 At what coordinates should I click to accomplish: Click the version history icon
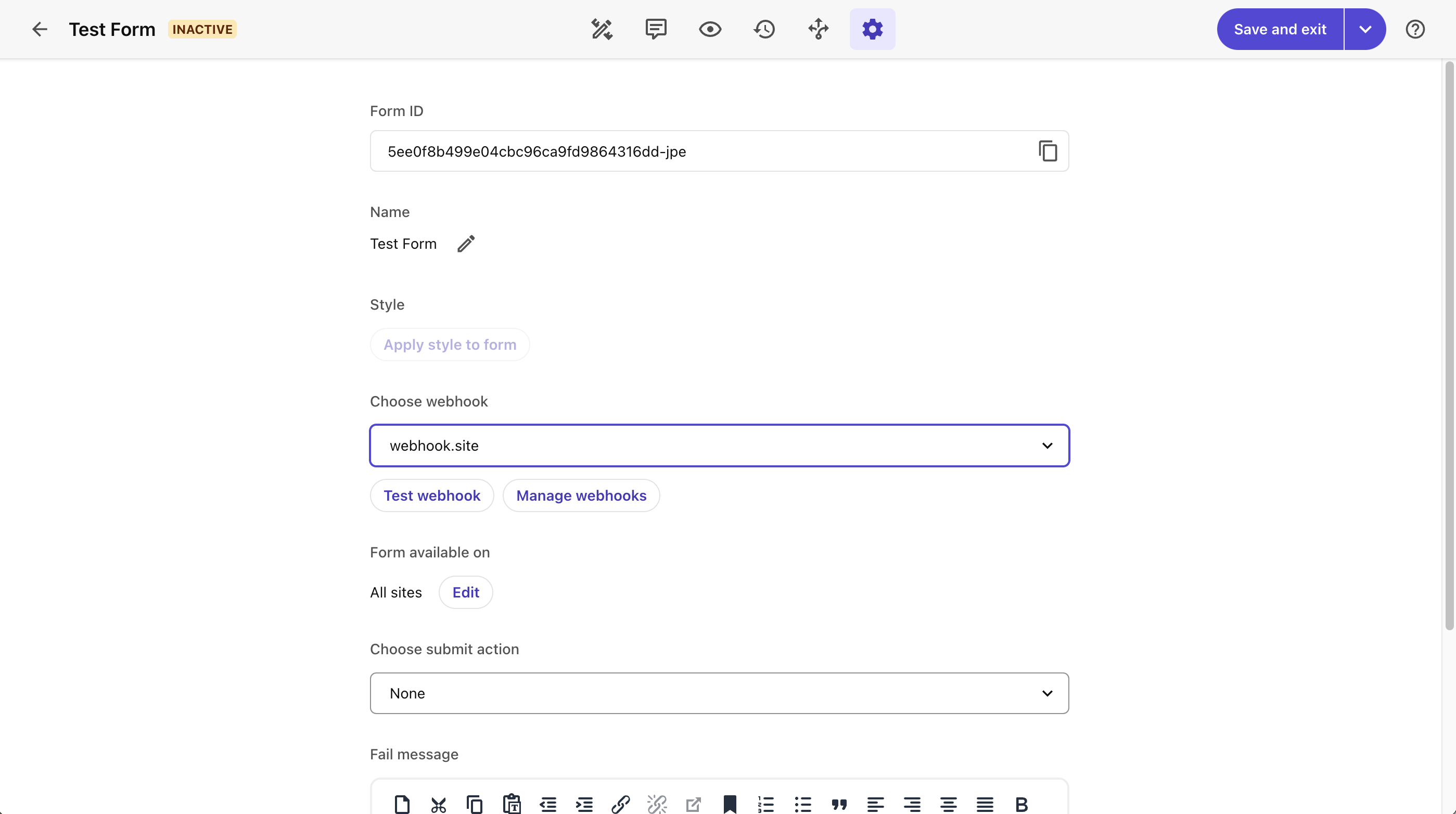(764, 29)
